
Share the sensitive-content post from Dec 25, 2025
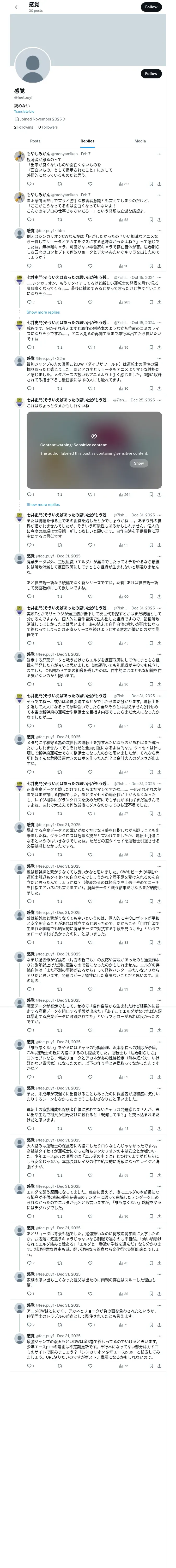click(x=159, y=494)
